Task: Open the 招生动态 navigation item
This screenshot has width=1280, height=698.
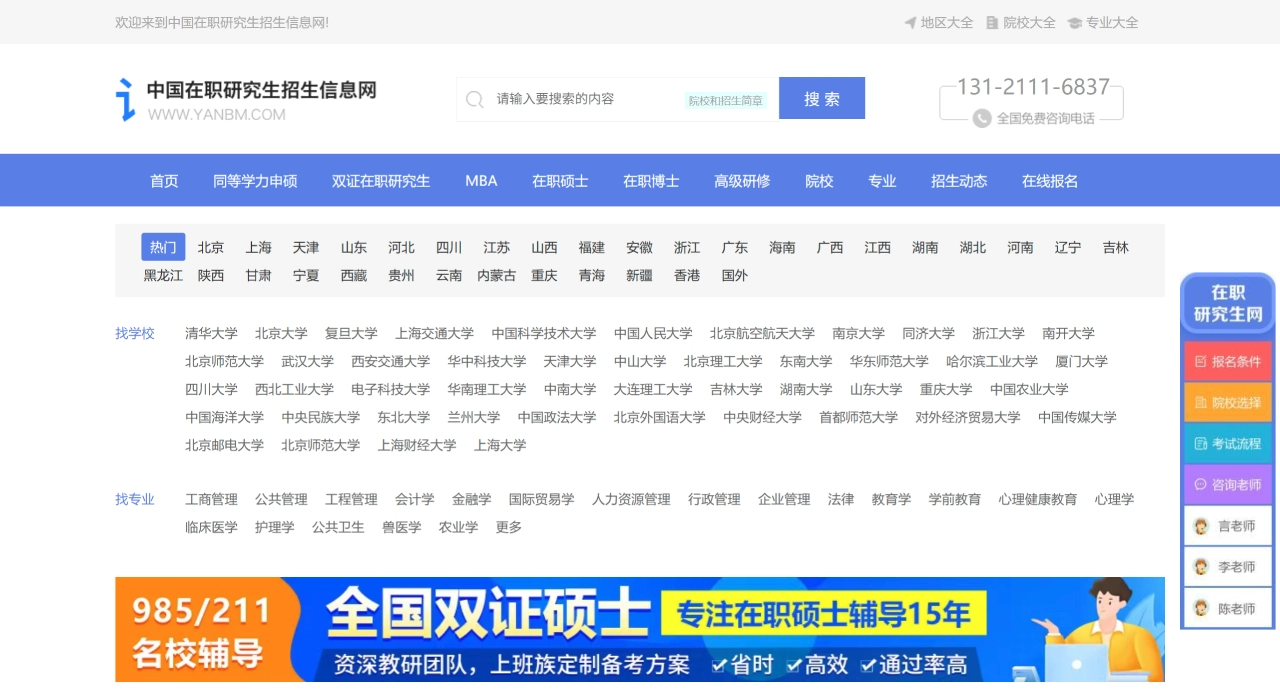Action: pyautogui.click(x=959, y=181)
